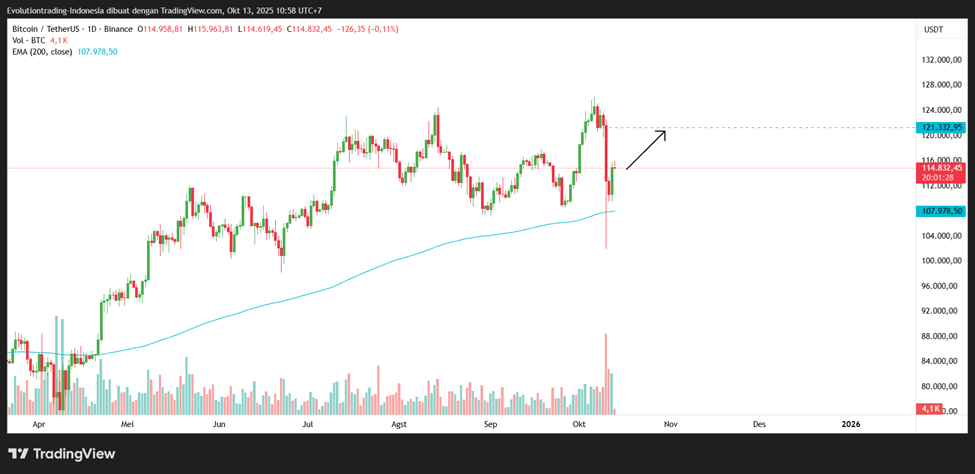This screenshot has width=975, height=474.
Task: Open the EMA (200, close) indicator legend
Action: pyautogui.click(x=42, y=51)
